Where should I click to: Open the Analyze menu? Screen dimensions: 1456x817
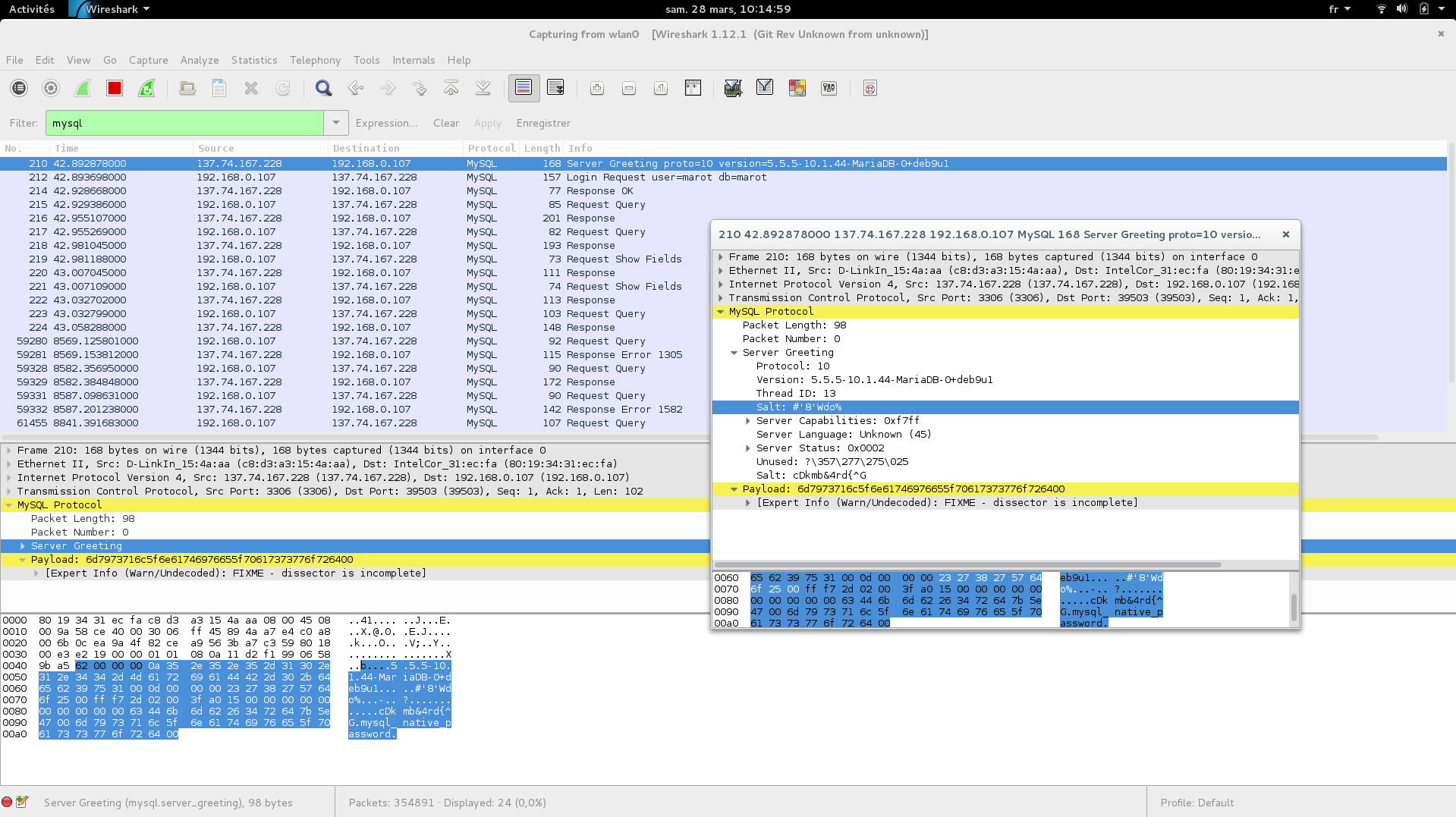200,60
